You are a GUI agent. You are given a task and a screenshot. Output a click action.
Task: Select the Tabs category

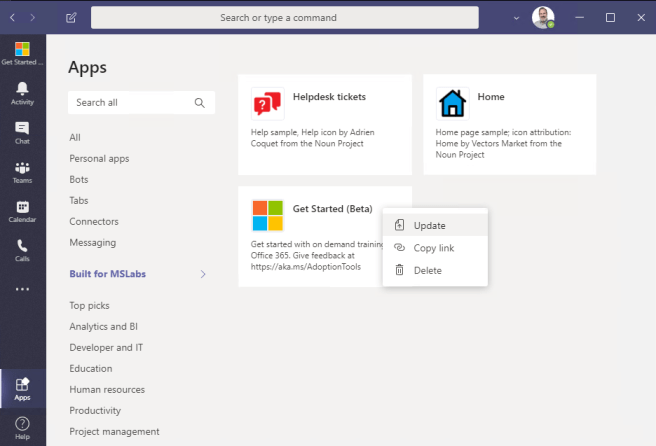pos(79,200)
